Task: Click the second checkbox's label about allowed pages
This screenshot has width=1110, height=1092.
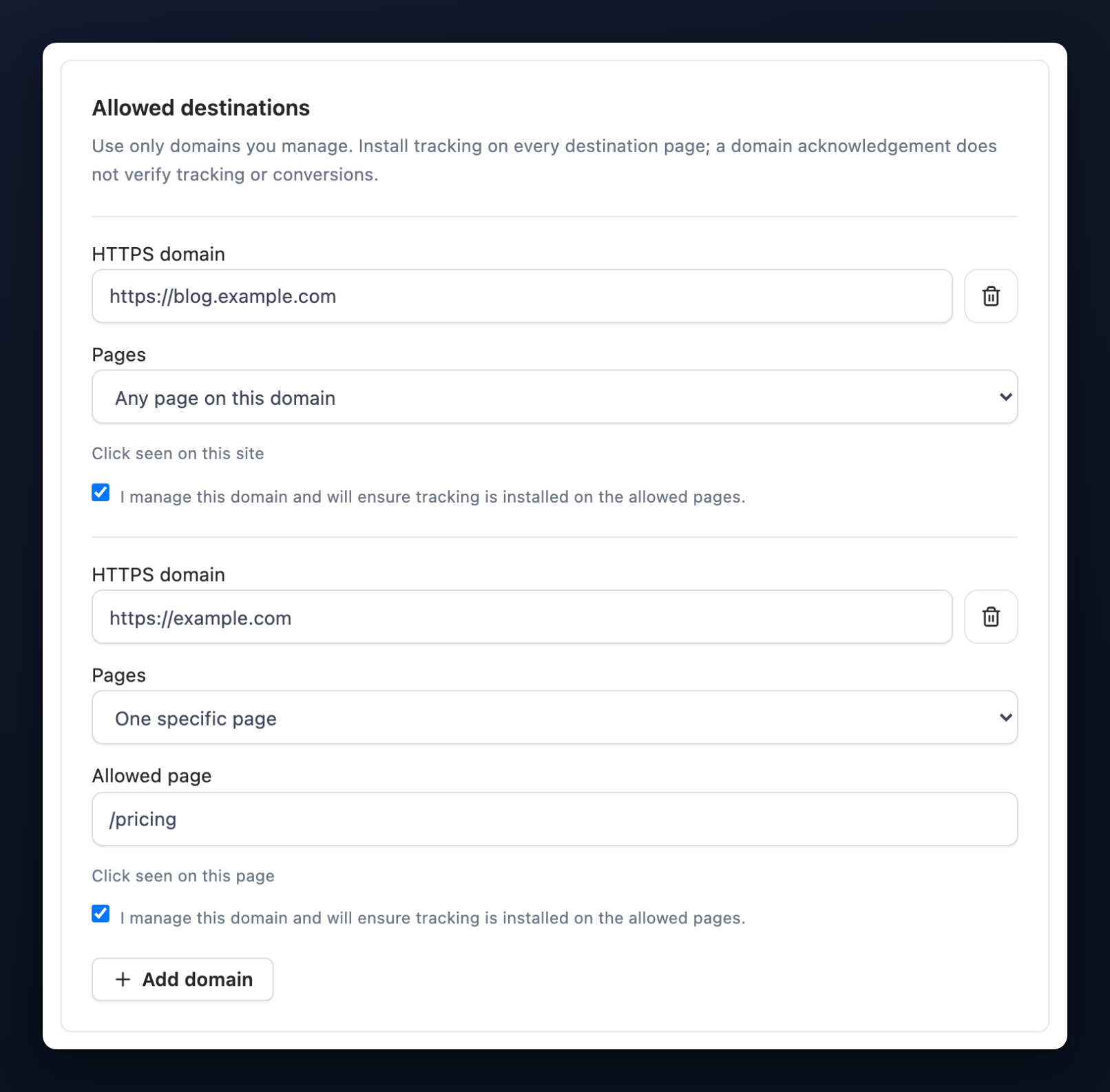Action: 432,918
